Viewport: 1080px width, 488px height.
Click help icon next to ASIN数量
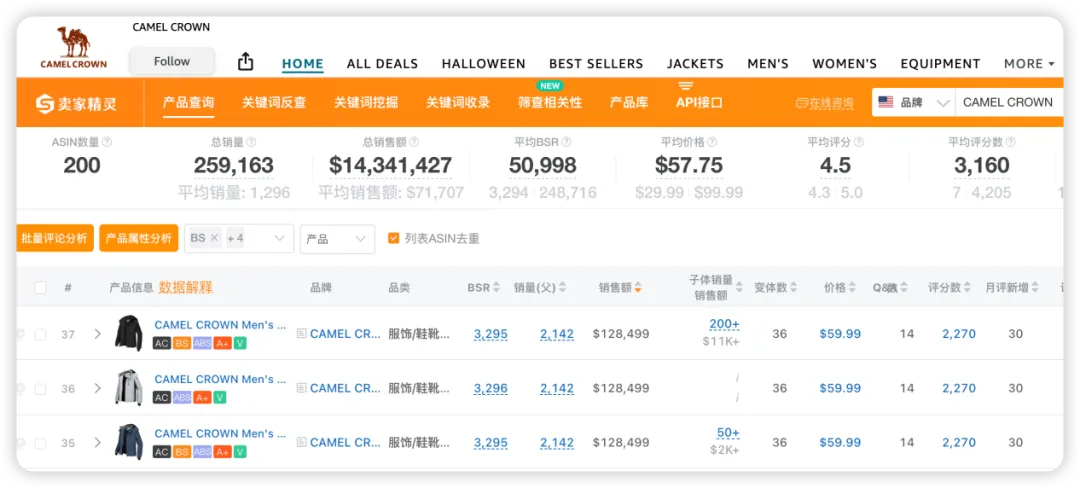tap(107, 142)
